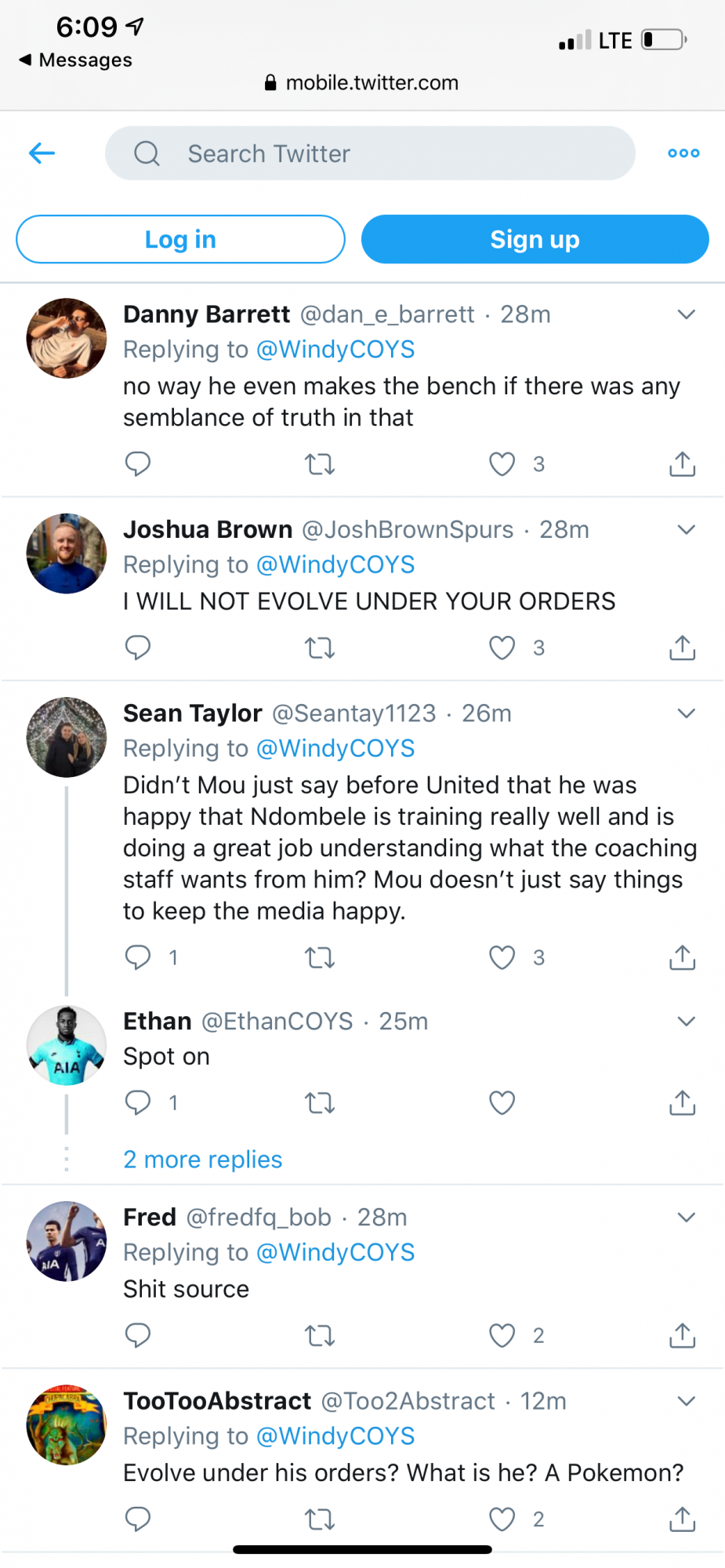Like Sean Taylor's tweet about Ndombele
Image resolution: width=725 pixels, height=1568 pixels.
502,957
